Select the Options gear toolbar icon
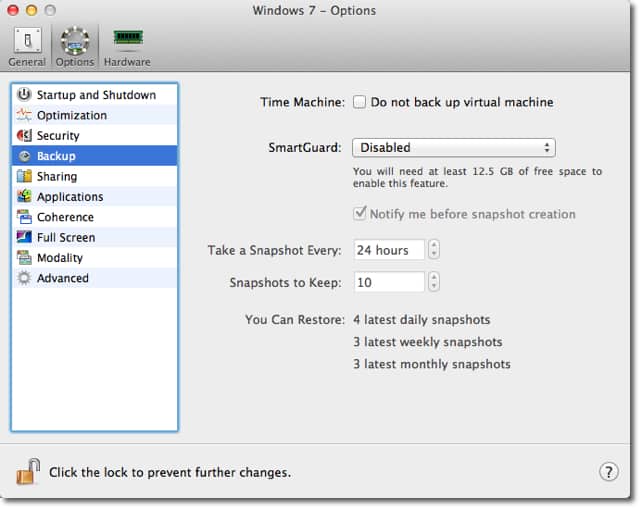640x508 pixels. 75,40
